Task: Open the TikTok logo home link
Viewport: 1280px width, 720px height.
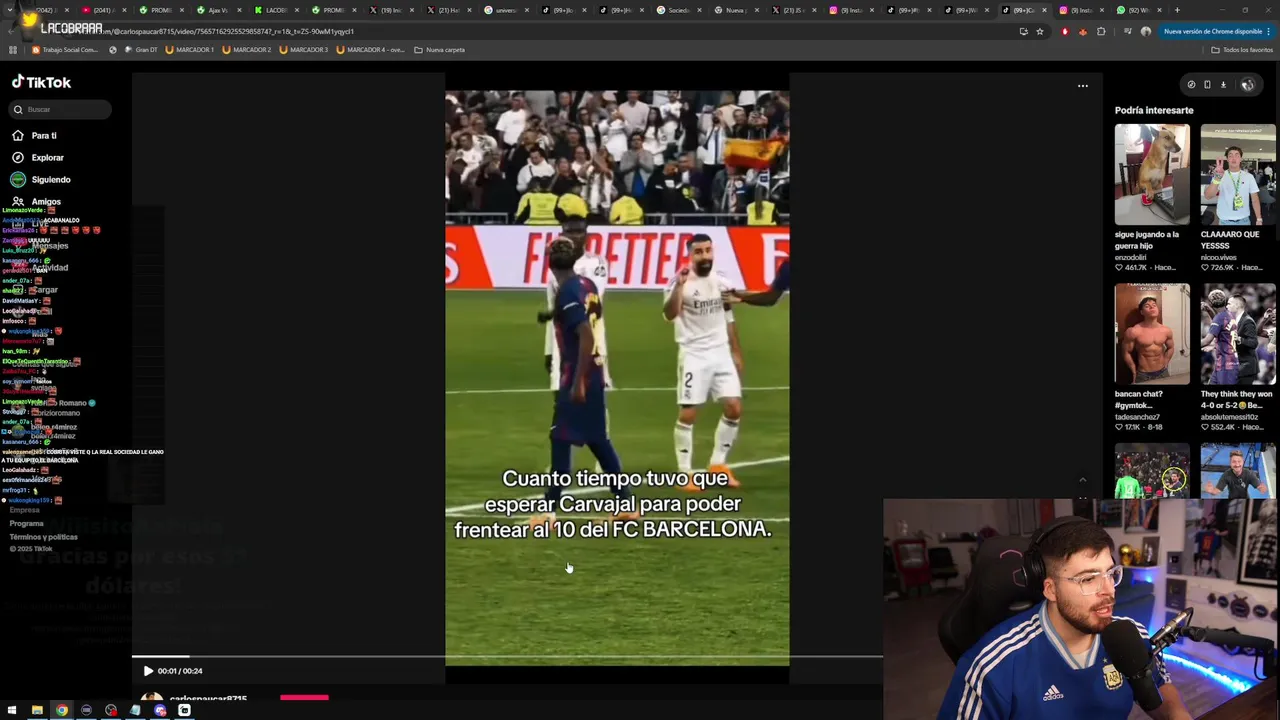Action: pos(41,82)
